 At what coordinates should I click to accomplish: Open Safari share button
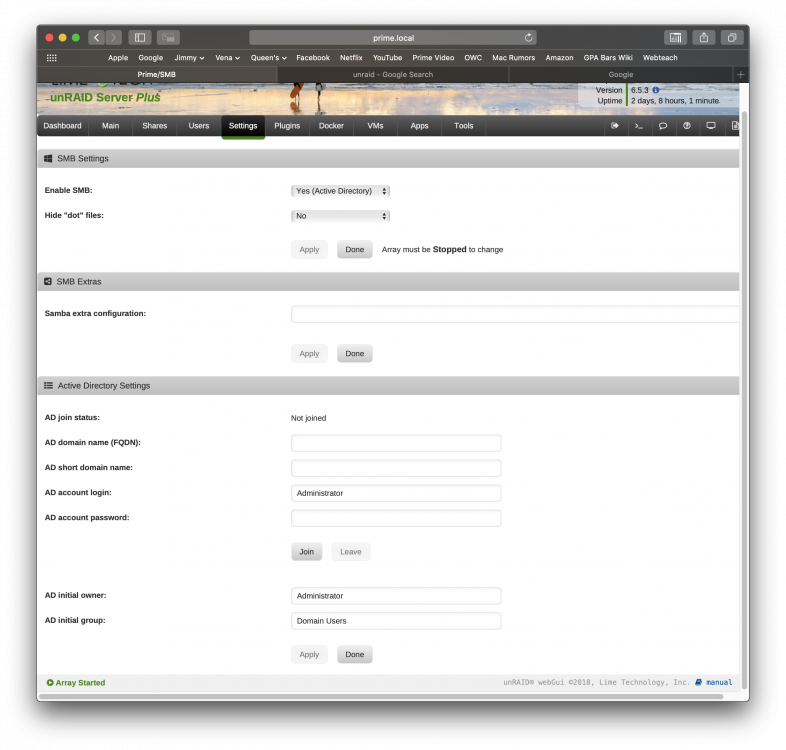click(x=704, y=38)
